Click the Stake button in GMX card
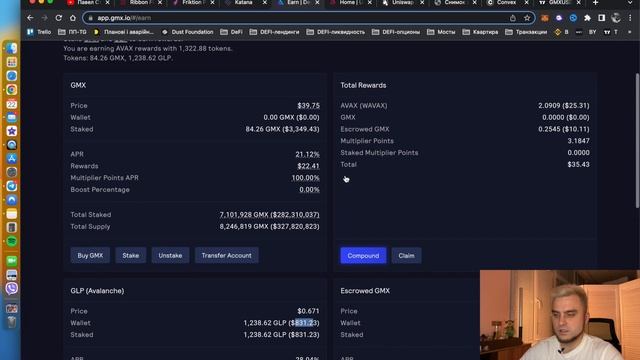Image resolution: width=640 pixels, height=360 pixels. 131,256
